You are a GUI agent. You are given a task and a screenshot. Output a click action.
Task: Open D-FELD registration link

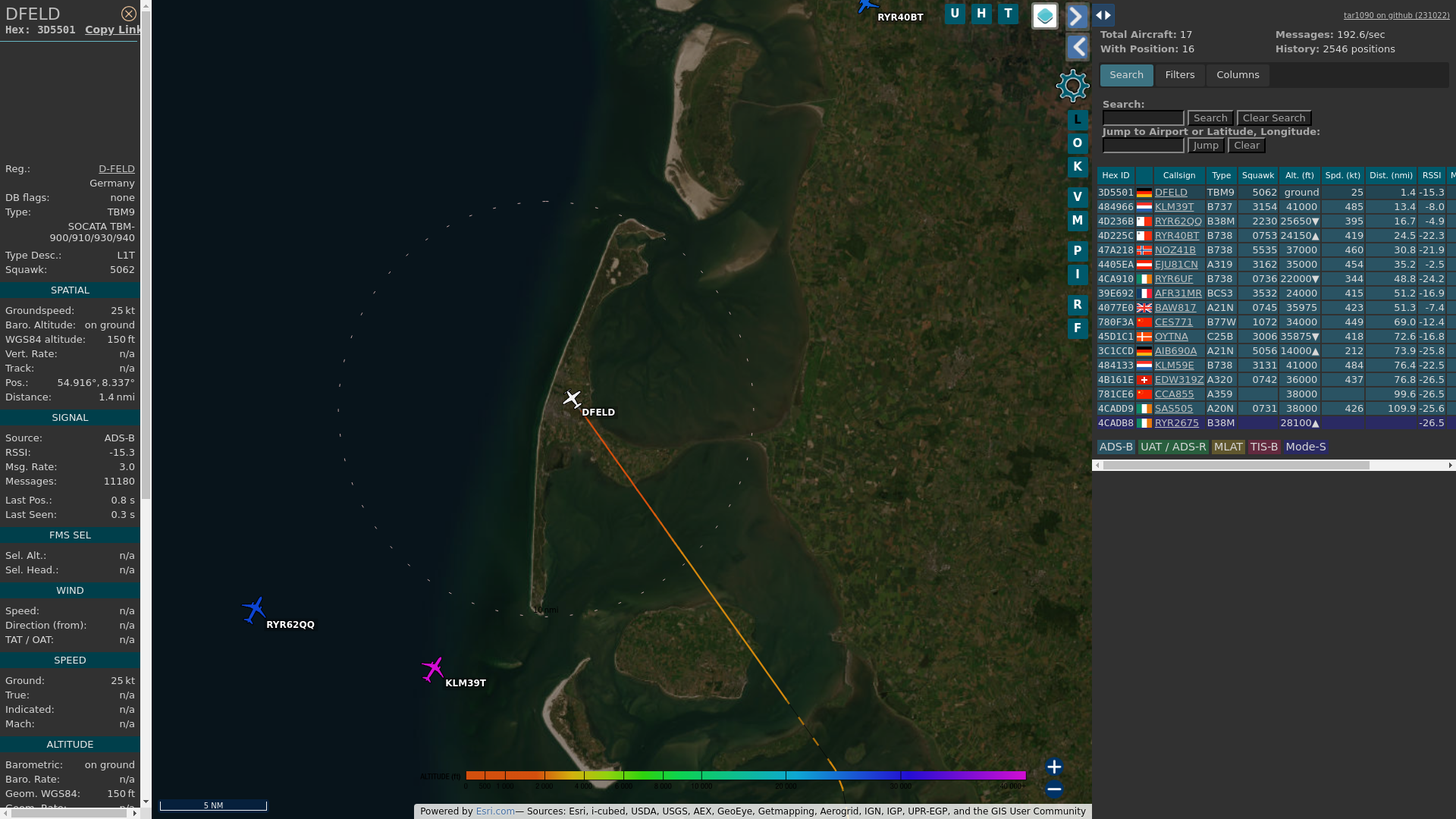click(117, 169)
